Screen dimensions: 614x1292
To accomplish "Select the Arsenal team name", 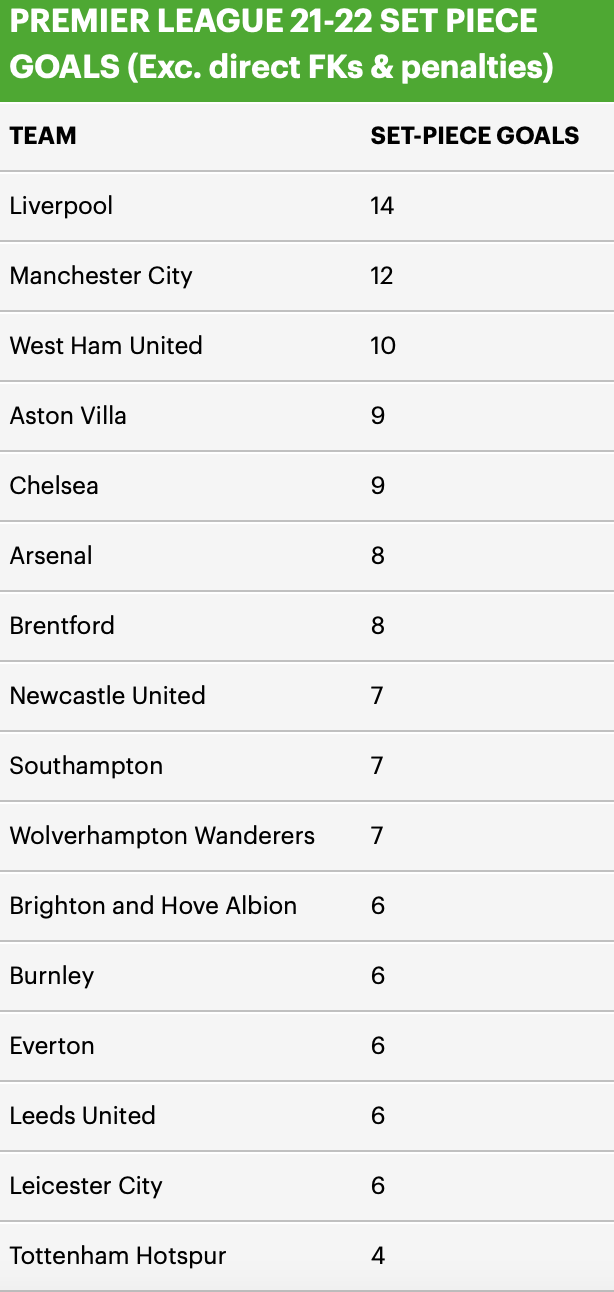I will pos(51,556).
